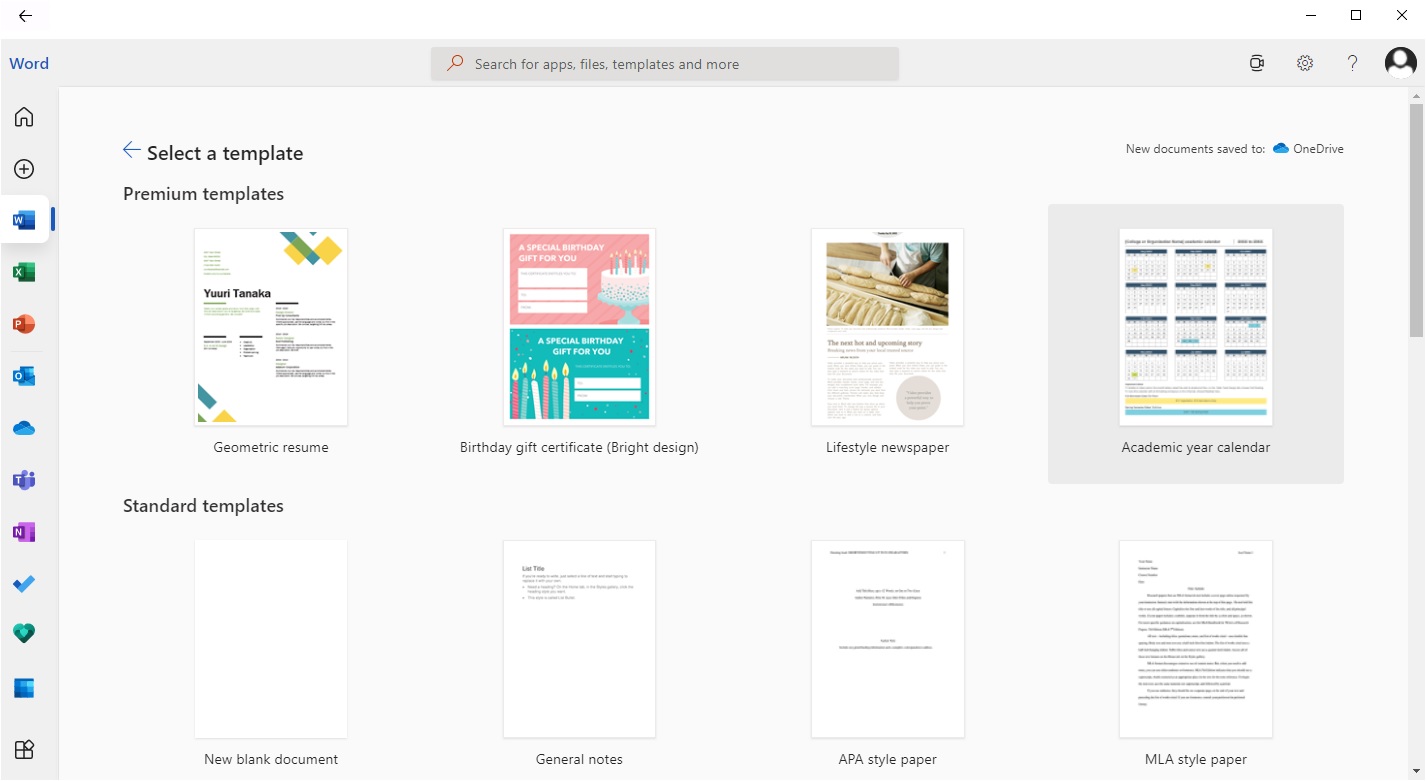Open PowerPoint from the sidebar
The height and width of the screenshot is (781, 1426).
coord(23,323)
